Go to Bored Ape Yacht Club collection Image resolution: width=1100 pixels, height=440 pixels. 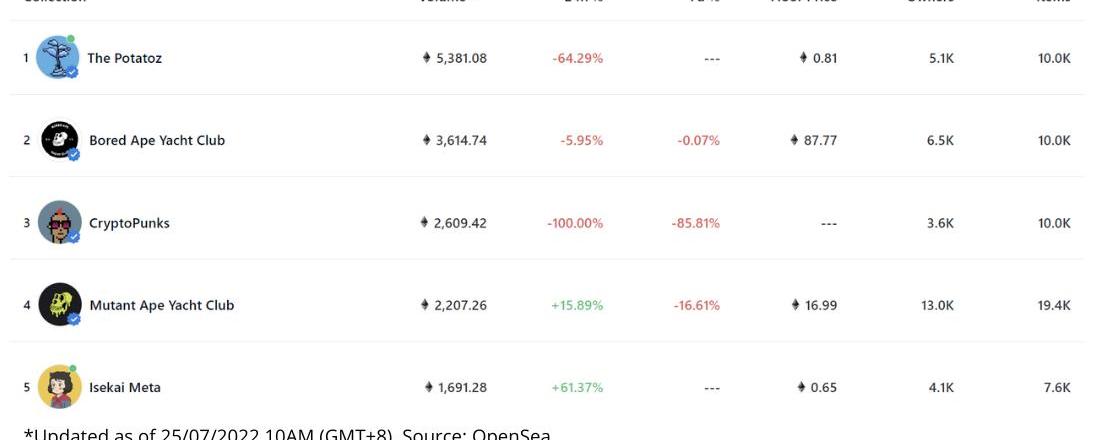tap(157, 140)
